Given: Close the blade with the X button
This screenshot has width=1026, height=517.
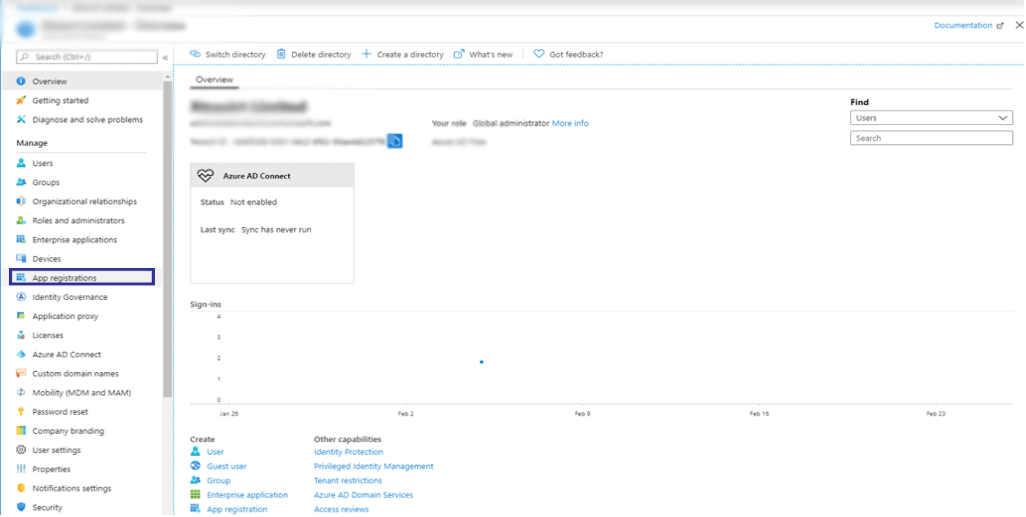Looking at the screenshot, I should [x=1019, y=26].
